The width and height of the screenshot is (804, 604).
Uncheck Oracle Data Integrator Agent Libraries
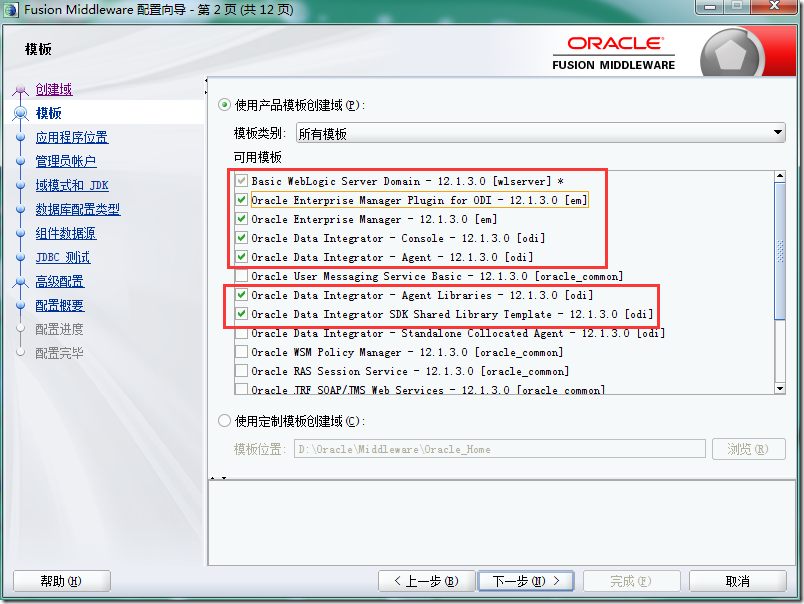coord(242,294)
